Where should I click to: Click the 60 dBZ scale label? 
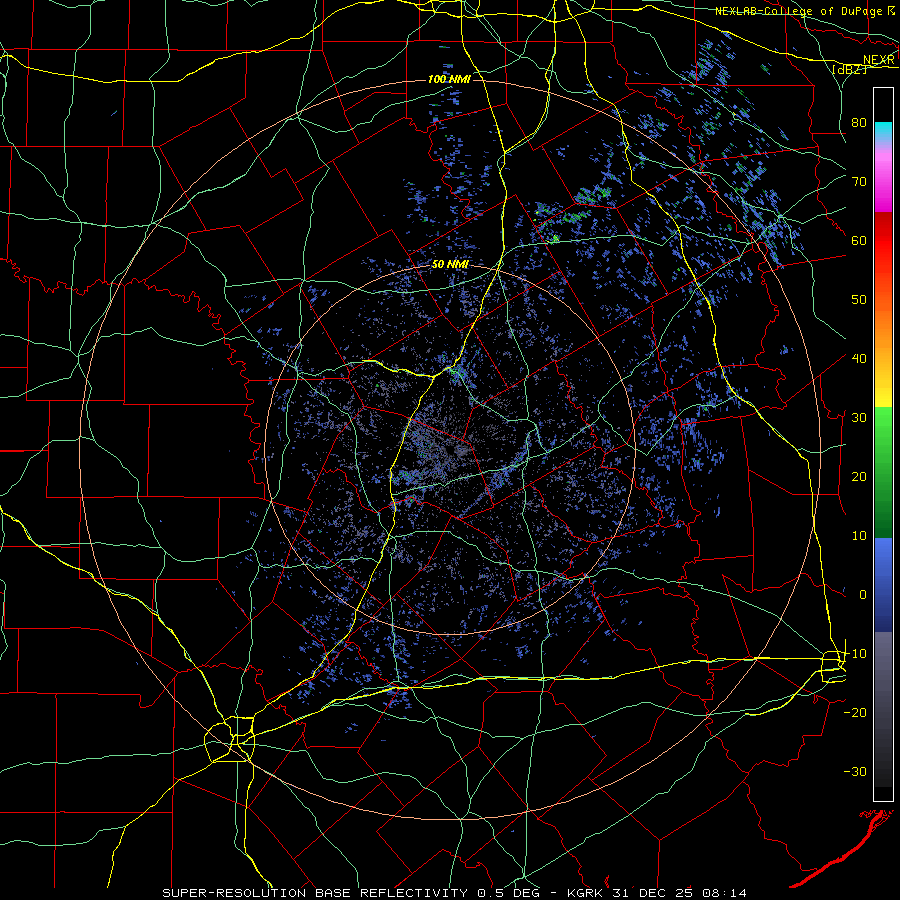coord(859,240)
